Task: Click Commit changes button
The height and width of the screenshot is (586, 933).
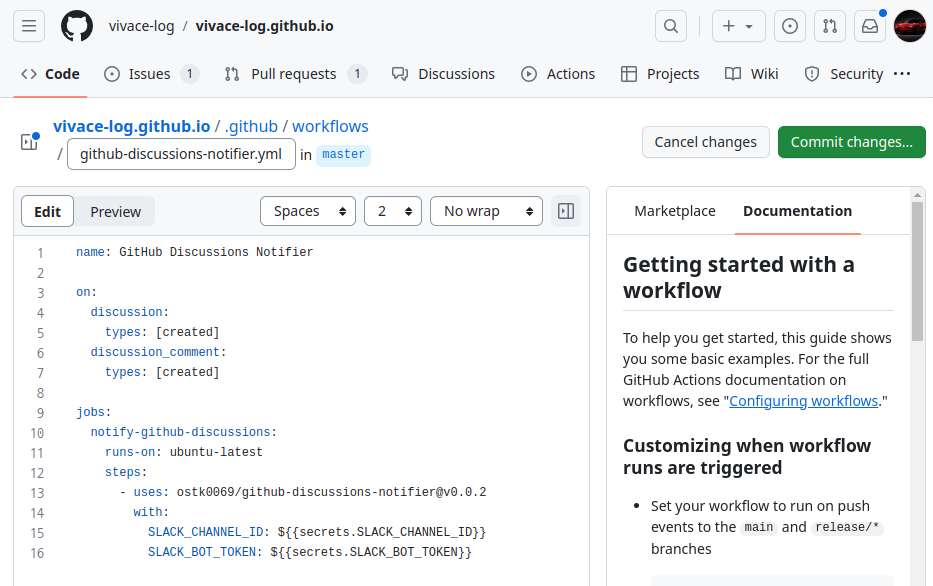Action: point(851,142)
